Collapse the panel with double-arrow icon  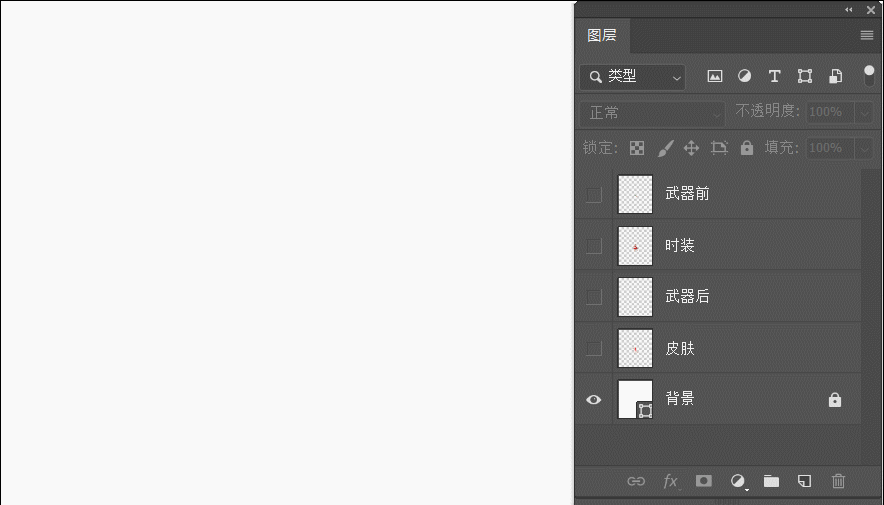(x=848, y=10)
